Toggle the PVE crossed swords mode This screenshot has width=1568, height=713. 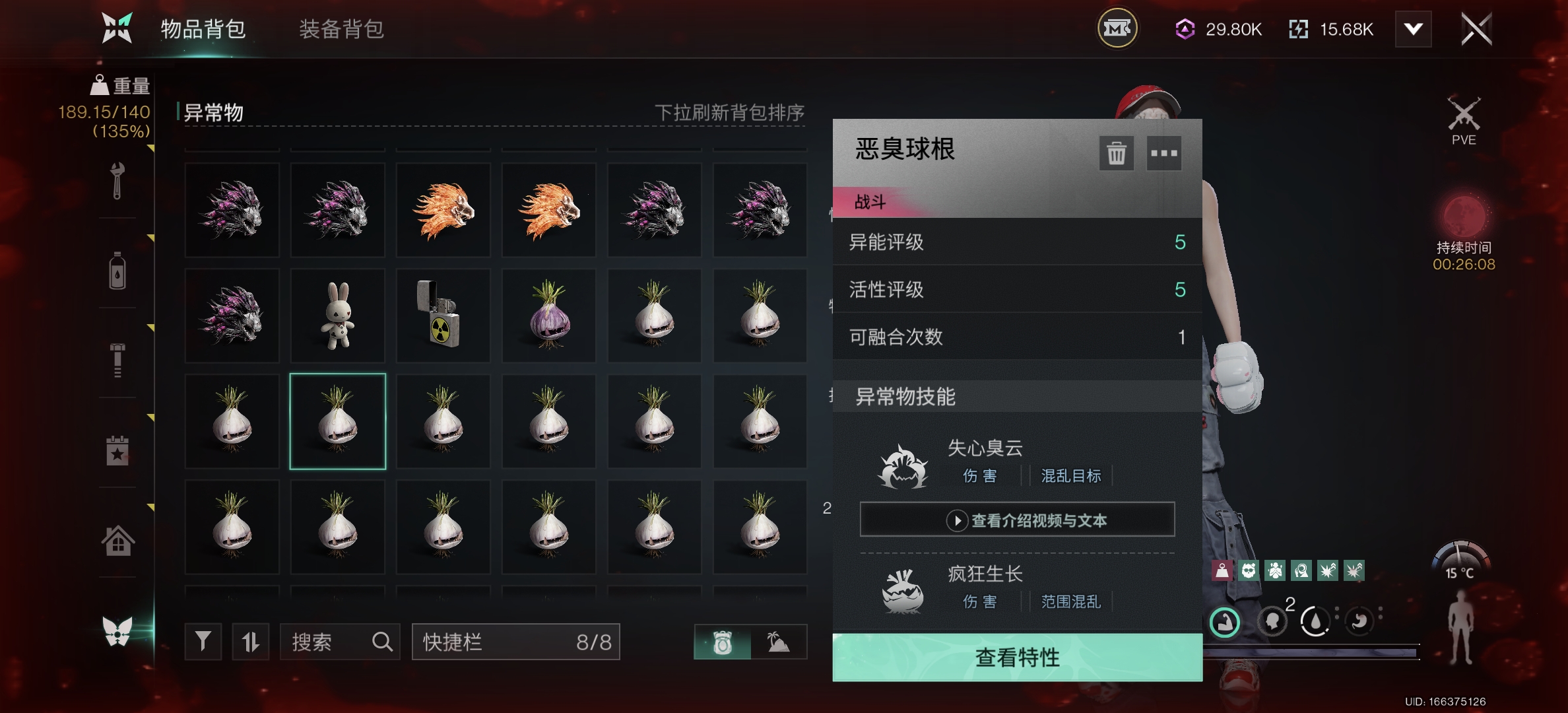pyautogui.click(x=1464, y=121)
